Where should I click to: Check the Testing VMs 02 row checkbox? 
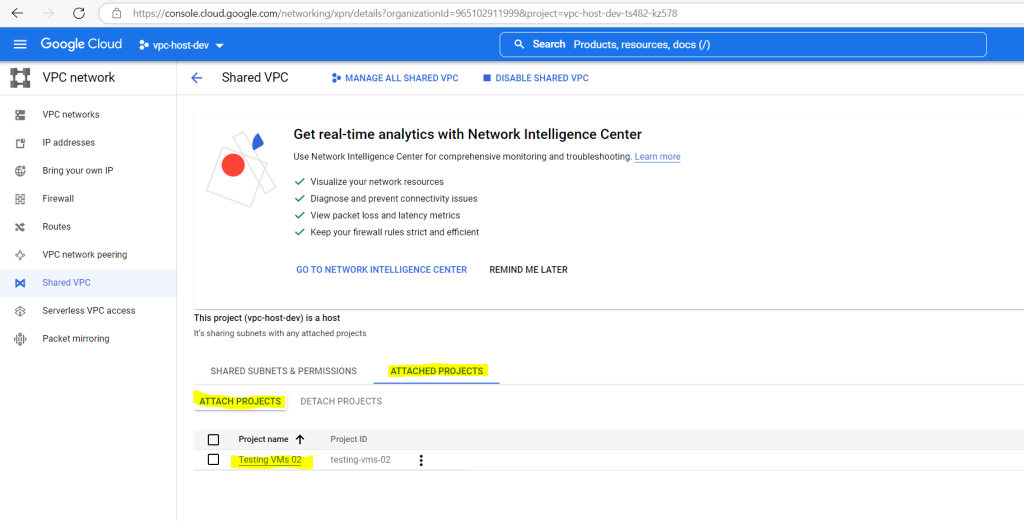[x=213, y=460]
